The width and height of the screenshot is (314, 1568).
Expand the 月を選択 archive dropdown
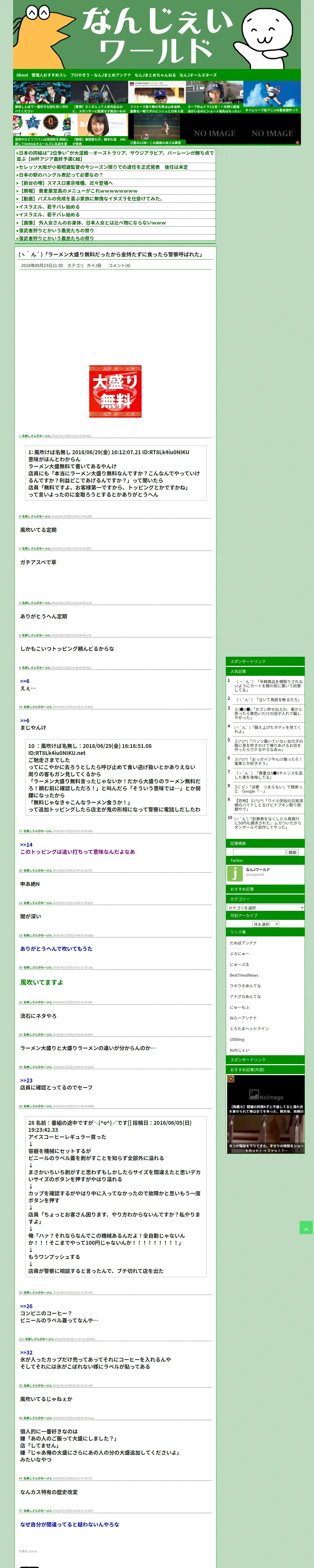[265, 924]
